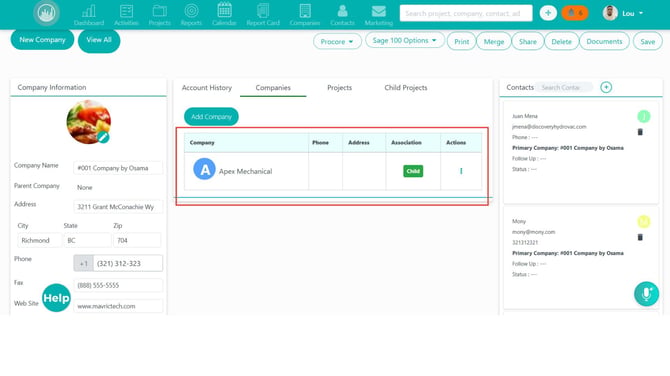Open the orange notifications badge
Image resolution: width=670 pixels, height=376 pixels.
tap(575, 13)
